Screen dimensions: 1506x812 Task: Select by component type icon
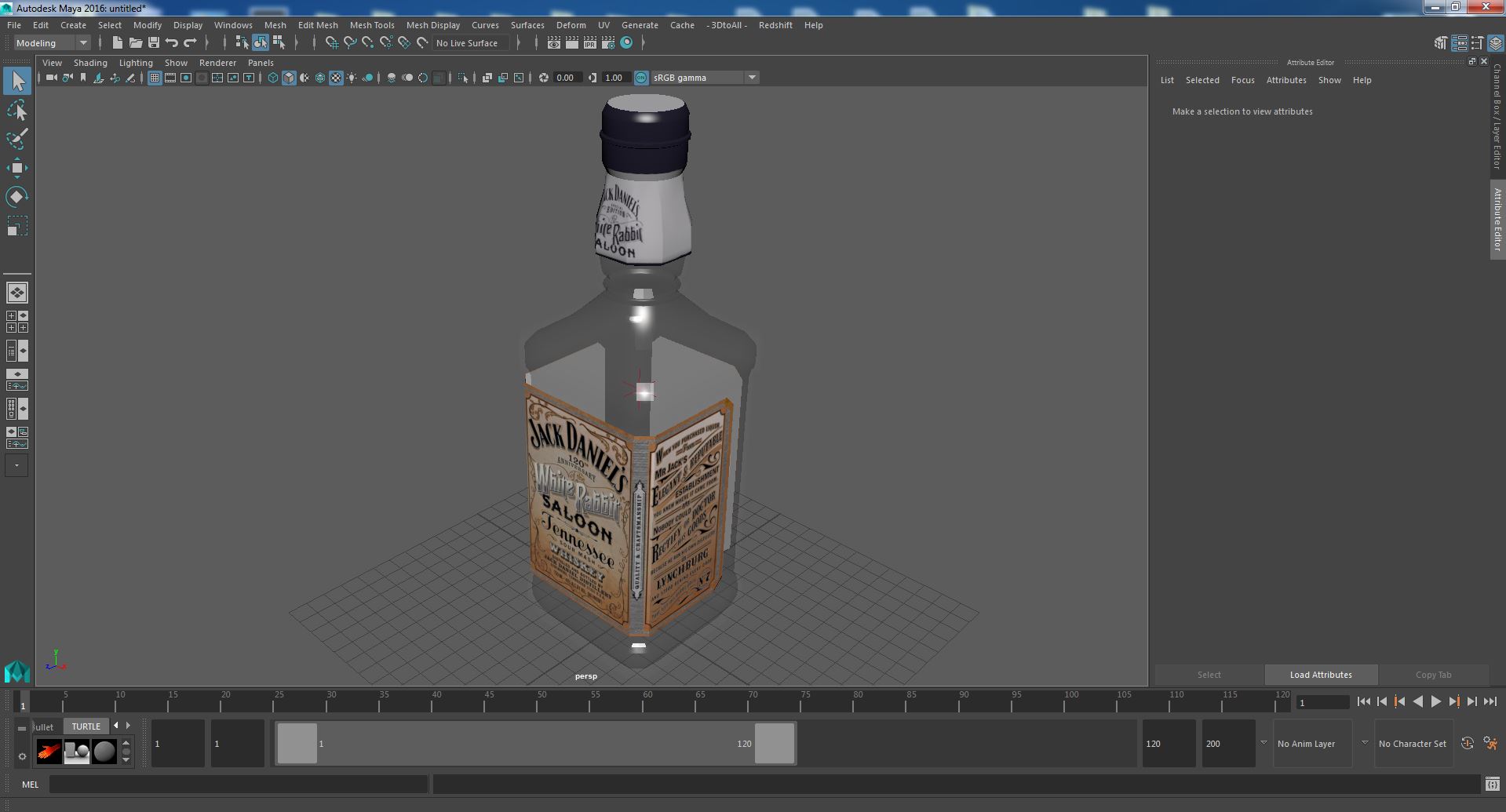tap(279, 43)
